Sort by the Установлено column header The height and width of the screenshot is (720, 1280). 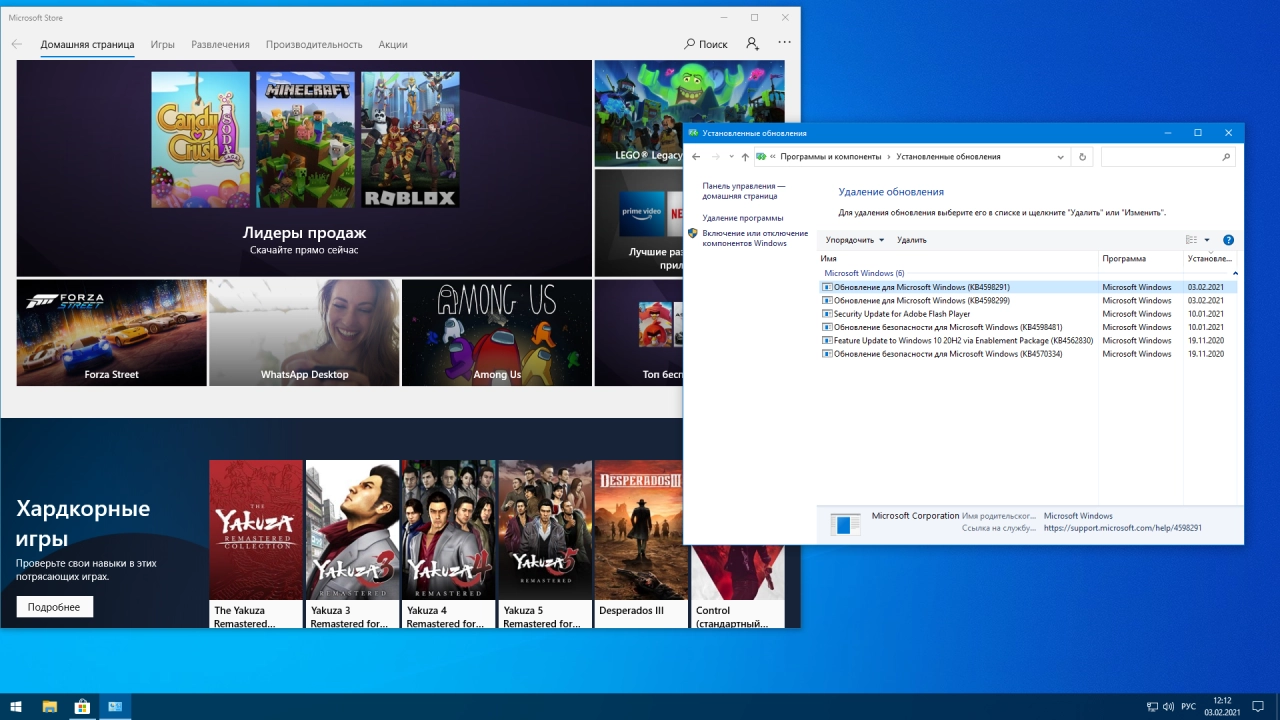pyautogui.click(x=1210, y=258)
